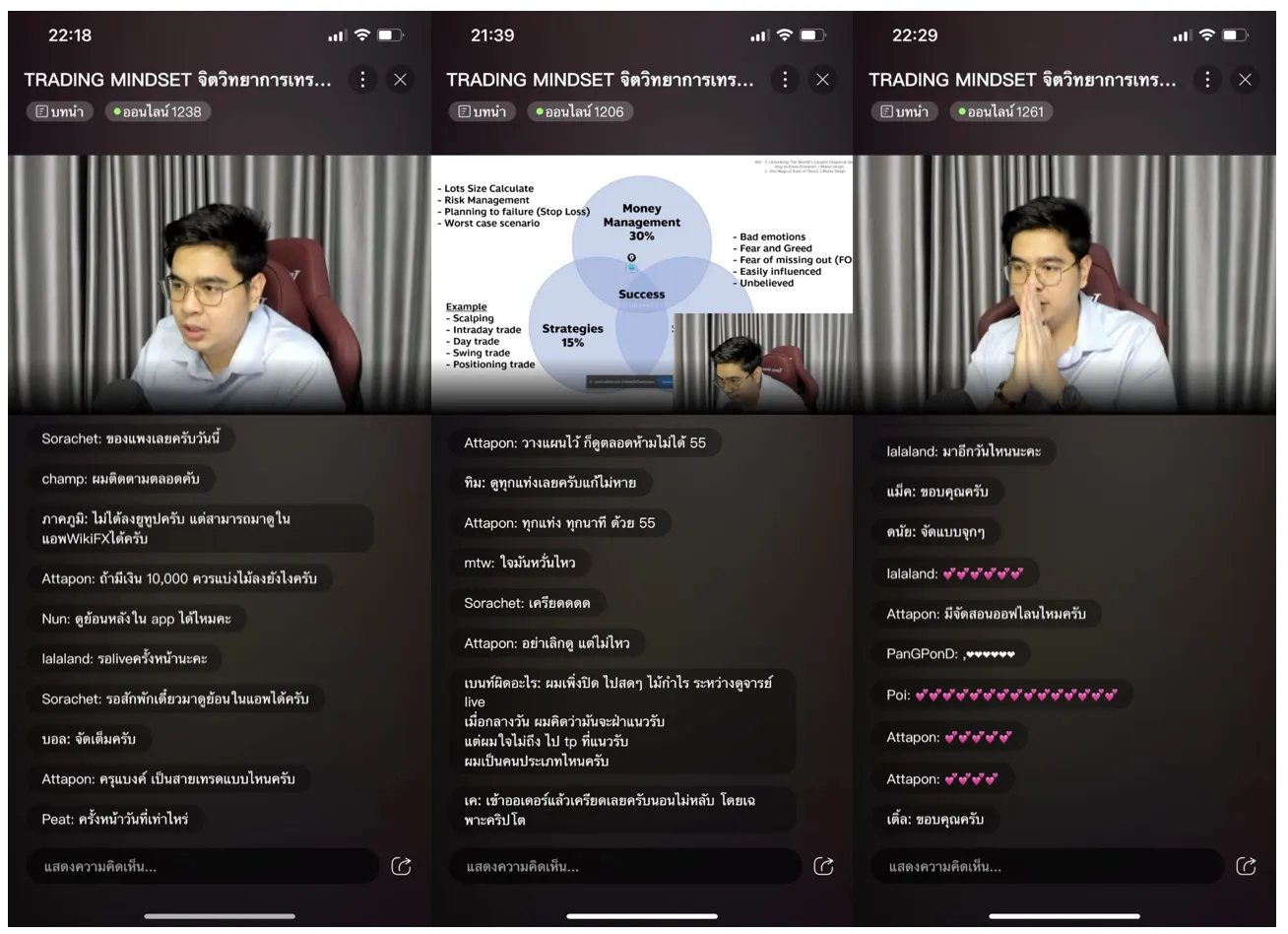Tap the video of the speaker talking at 22:18
The image size is (1288, 934).
click(220, 284)
